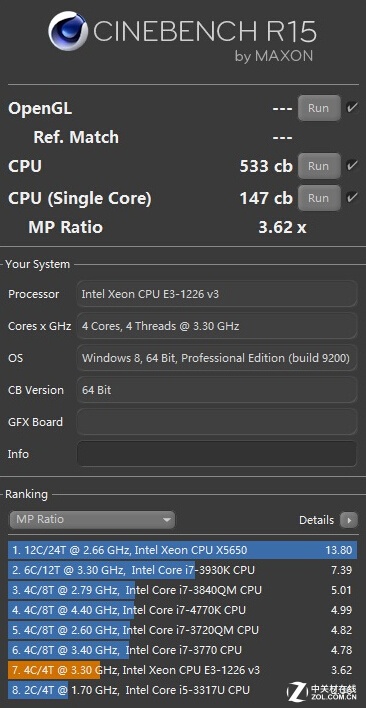Select the highlighted Xeon E3-1226 v3 ranking row
366x708 pixels.
pyautogui.click(x=182, y=670)
